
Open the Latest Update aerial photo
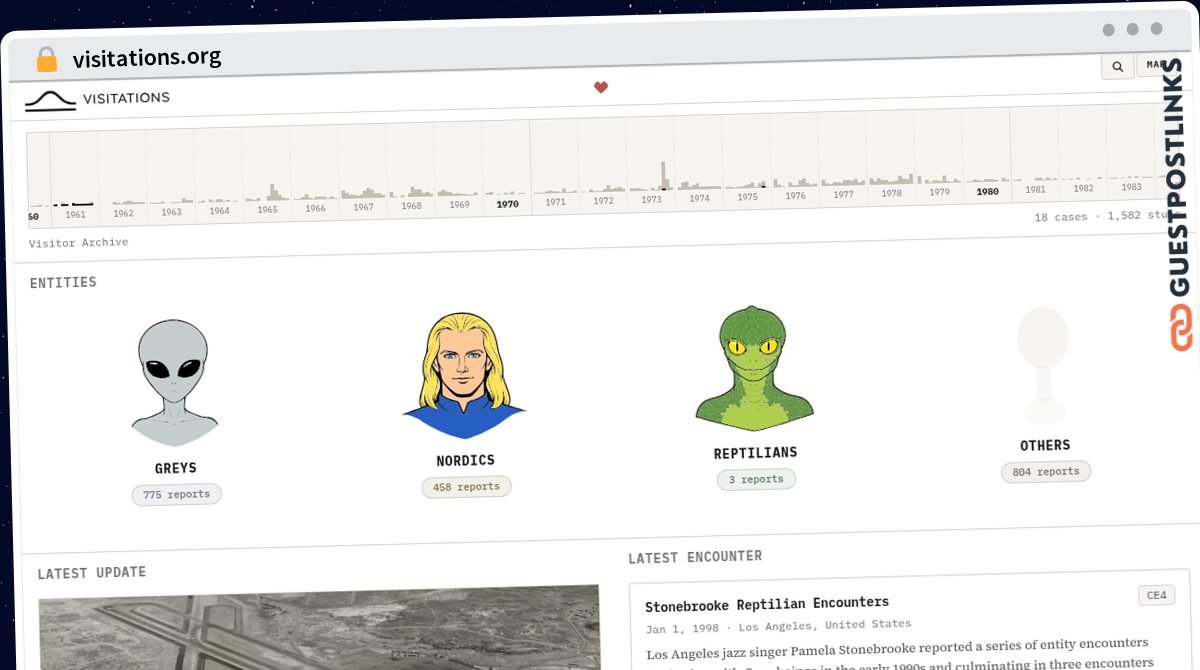(319, 628)
